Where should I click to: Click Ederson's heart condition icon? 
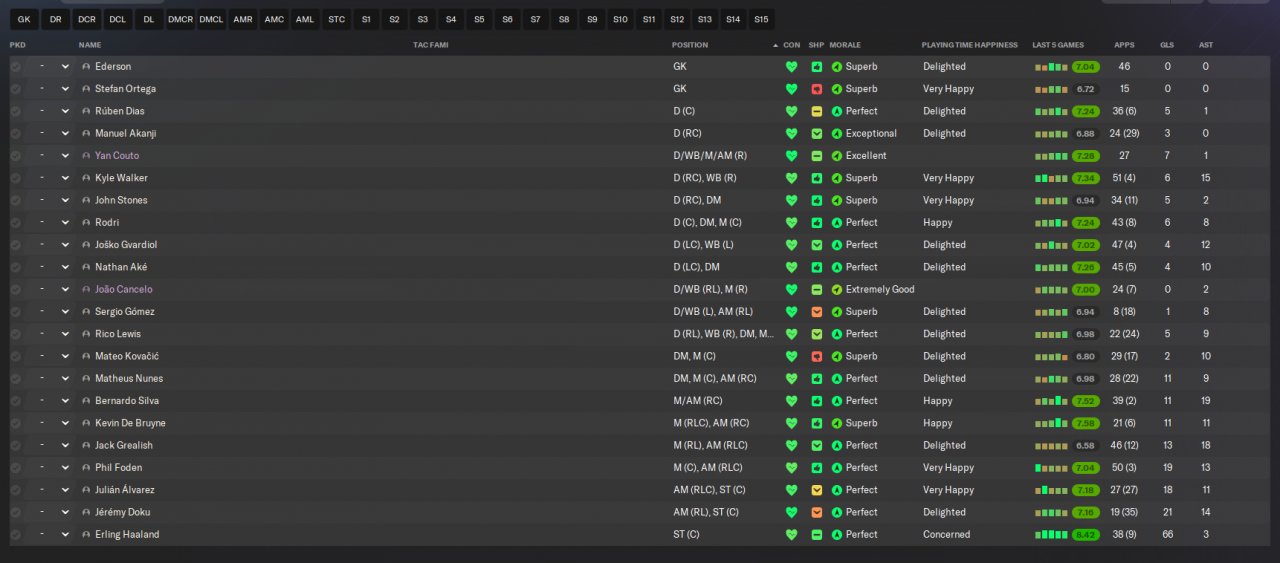(x=791, y=67)
